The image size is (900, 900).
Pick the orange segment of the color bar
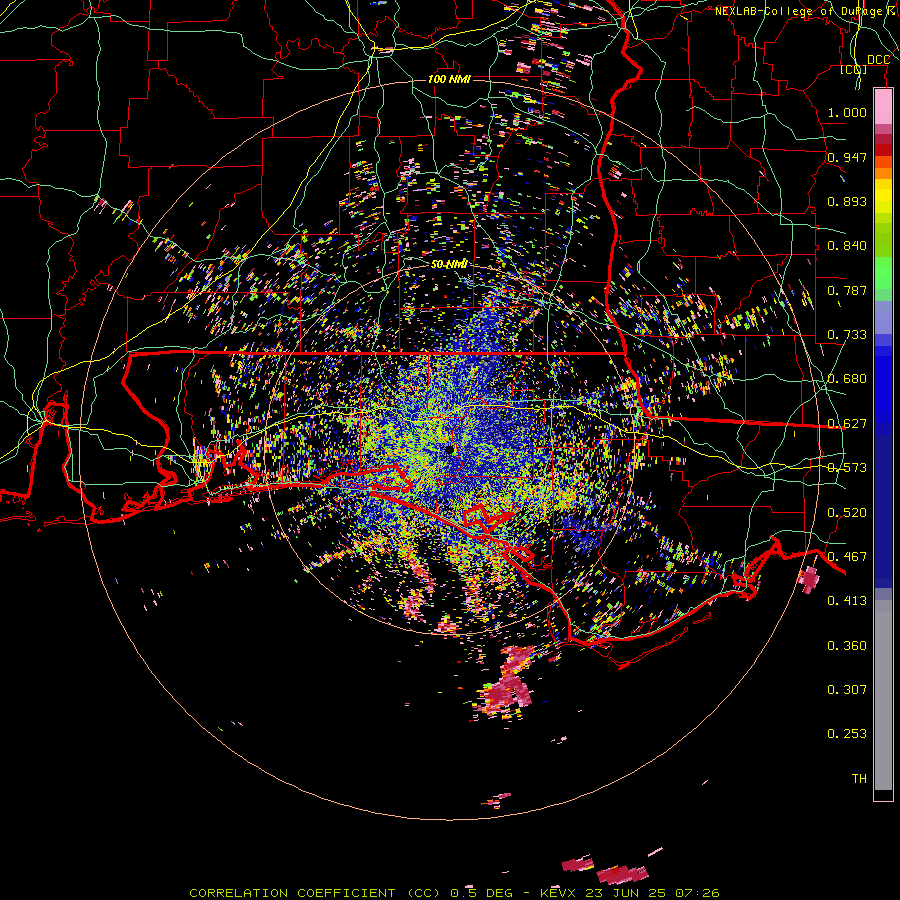[883, 172]
